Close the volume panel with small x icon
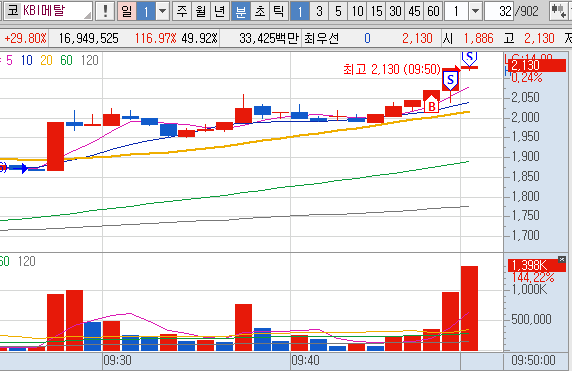This screenshot has width=572, height=371. (562, 259)
